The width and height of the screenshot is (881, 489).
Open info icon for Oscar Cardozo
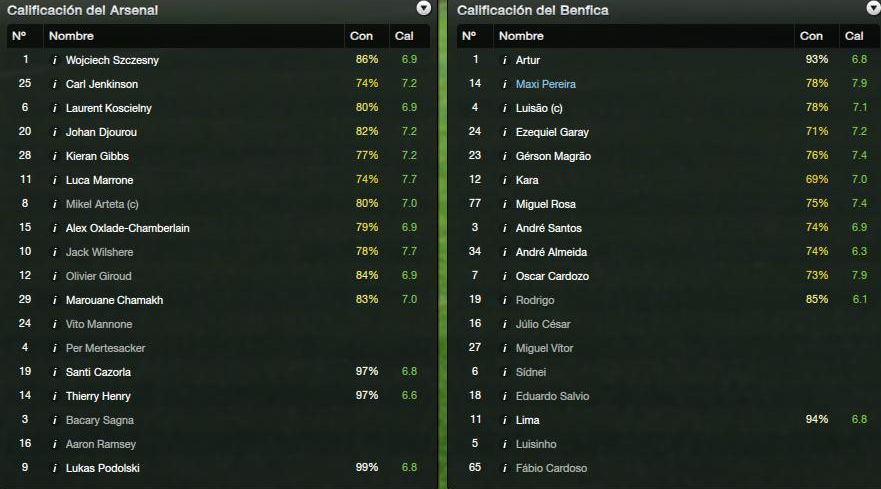coord(505,277)
